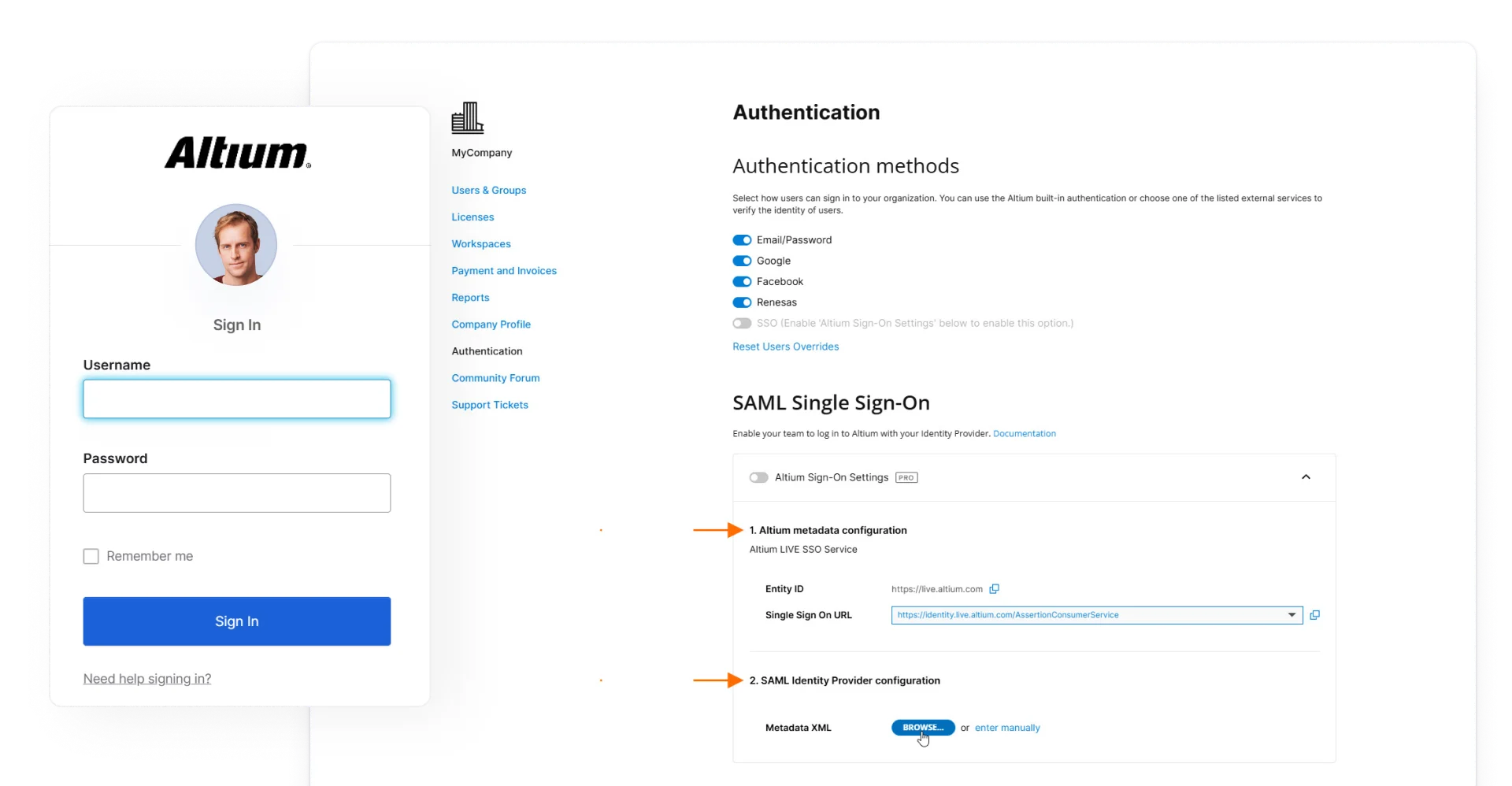Open Workspaces in sidebar
1512x786 pixels.
(x=481, y=244)
